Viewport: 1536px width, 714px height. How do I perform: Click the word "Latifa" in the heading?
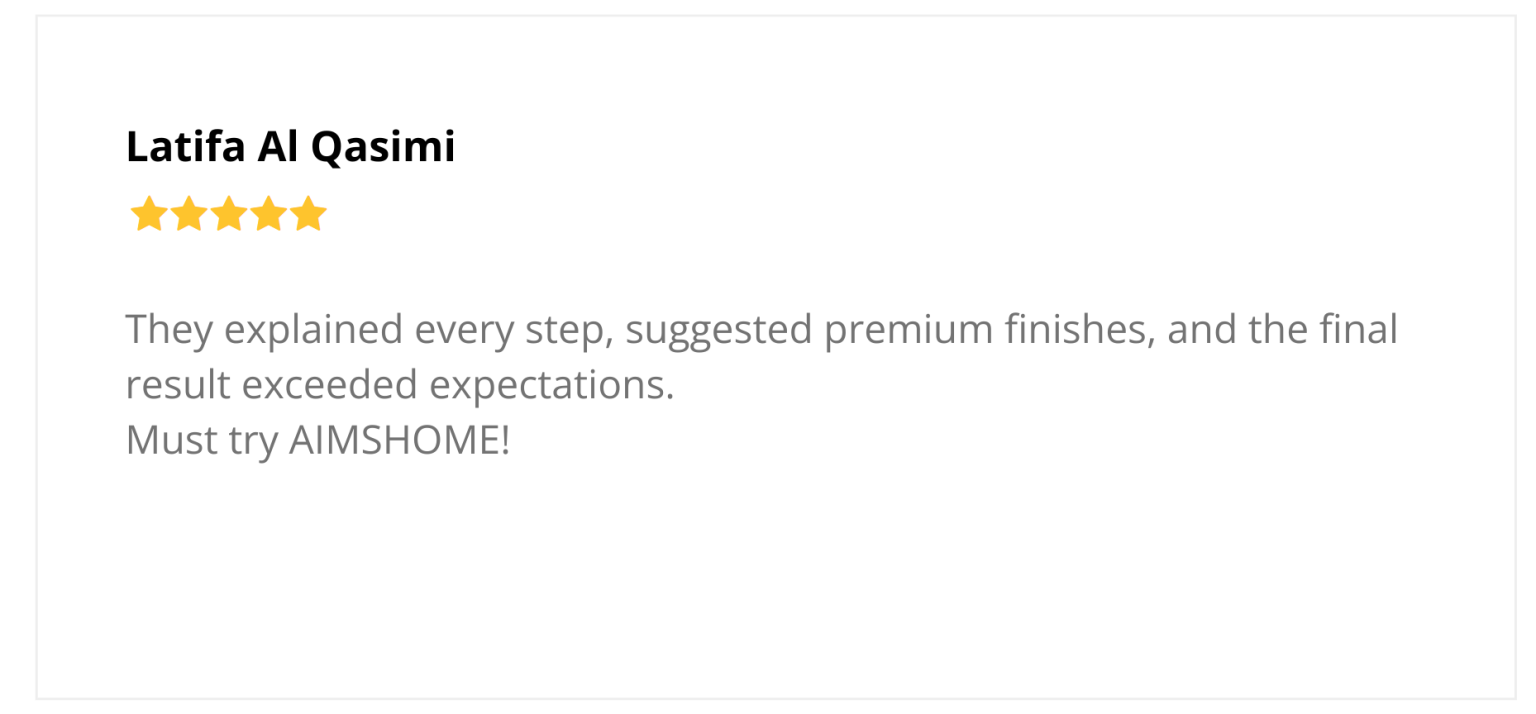pos(185,147)
